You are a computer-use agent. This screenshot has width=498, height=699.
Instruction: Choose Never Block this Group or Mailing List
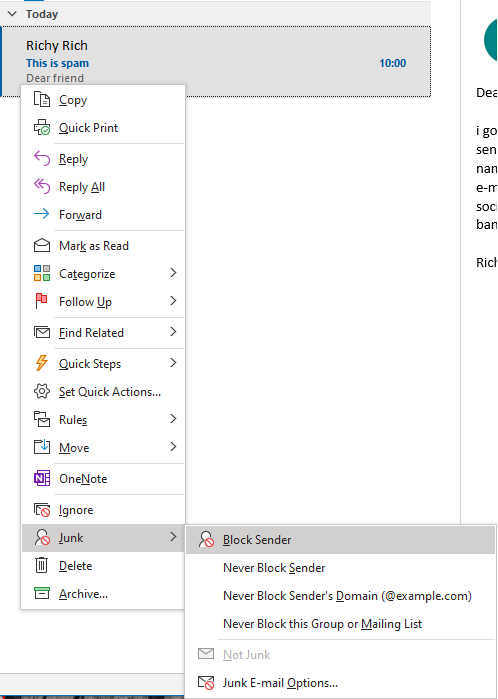pos(340,624)
